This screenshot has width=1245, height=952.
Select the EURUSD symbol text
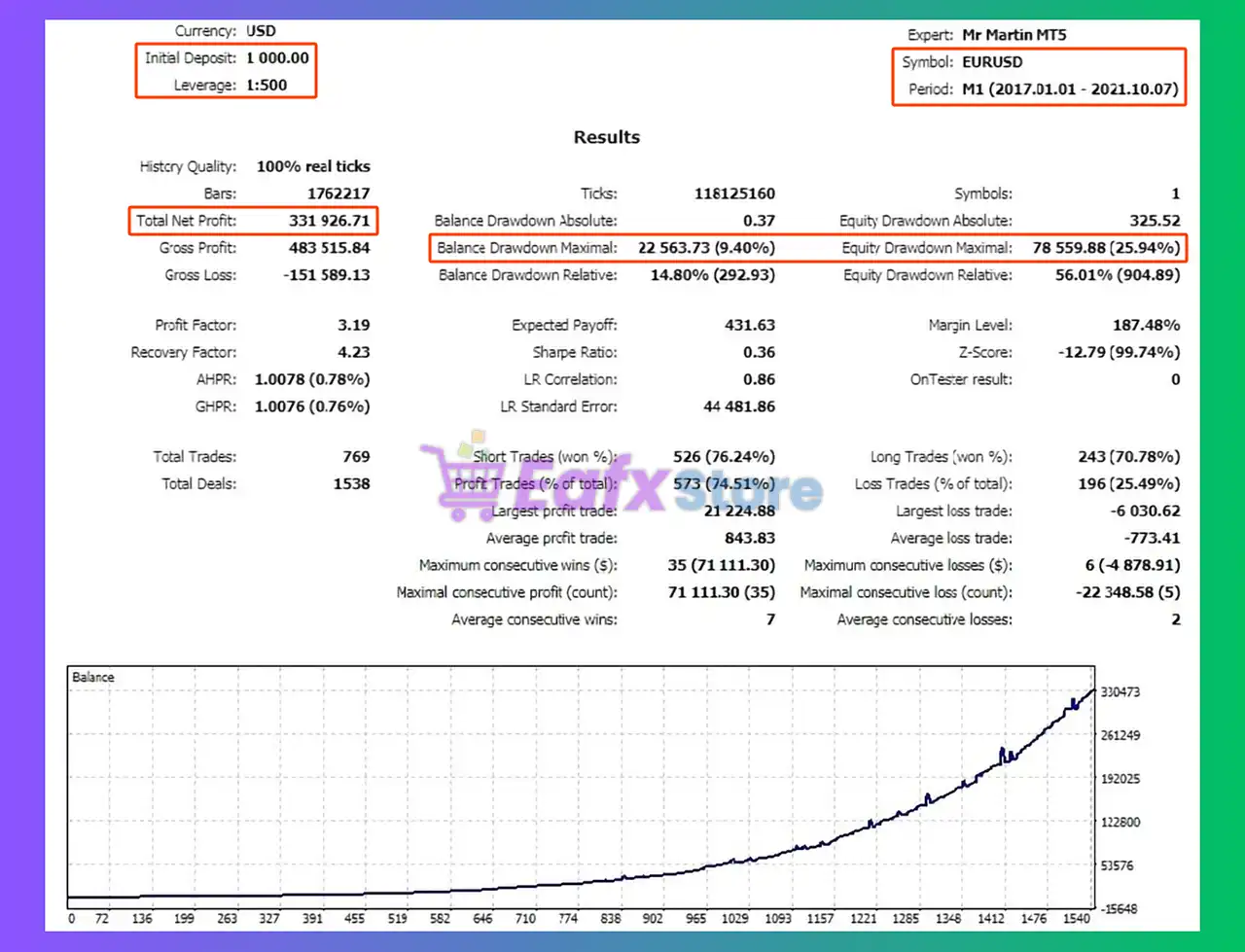pyautogui.click(x=992, y=62)
